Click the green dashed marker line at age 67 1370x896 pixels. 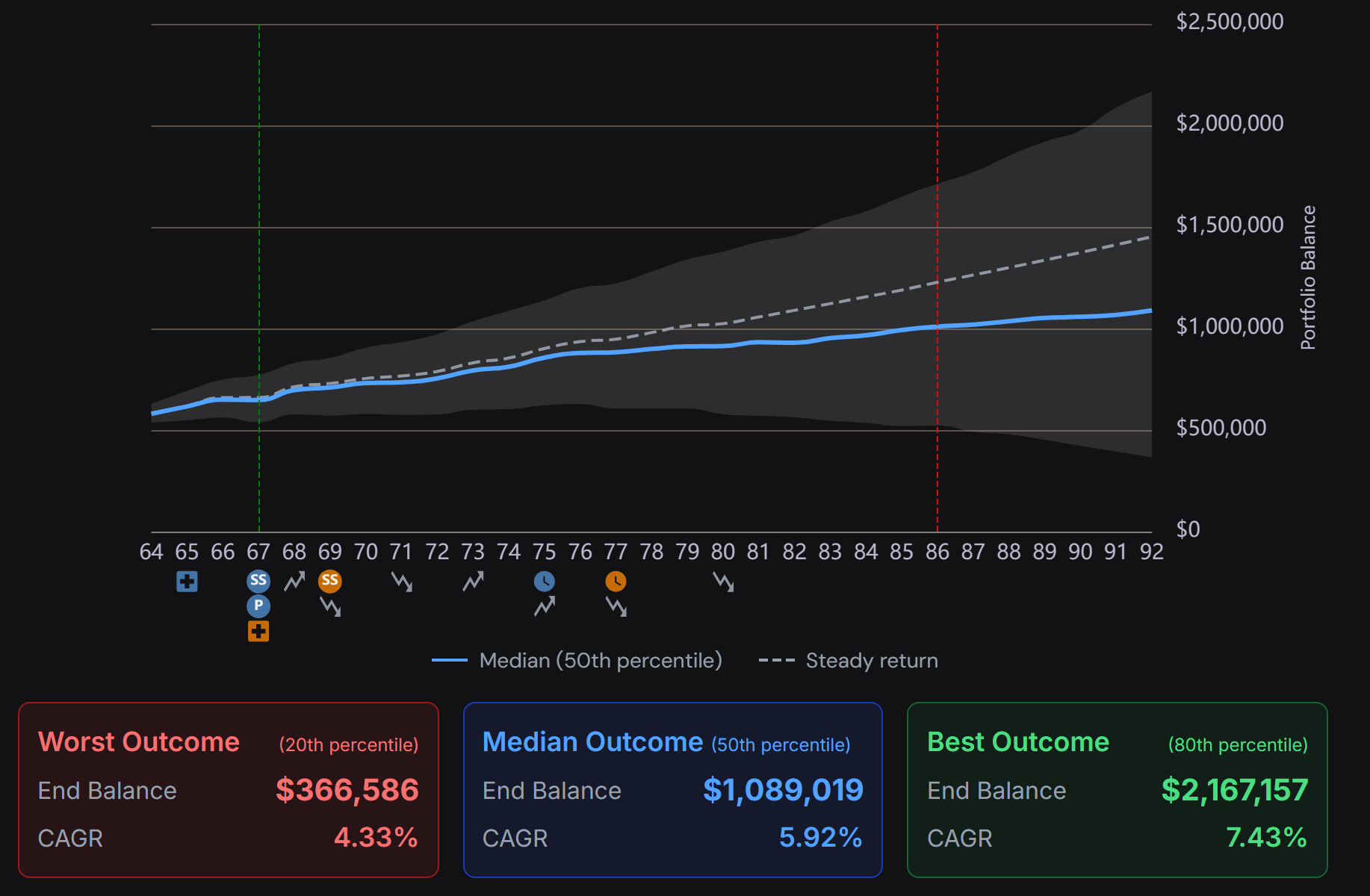(x=259, y=278)
